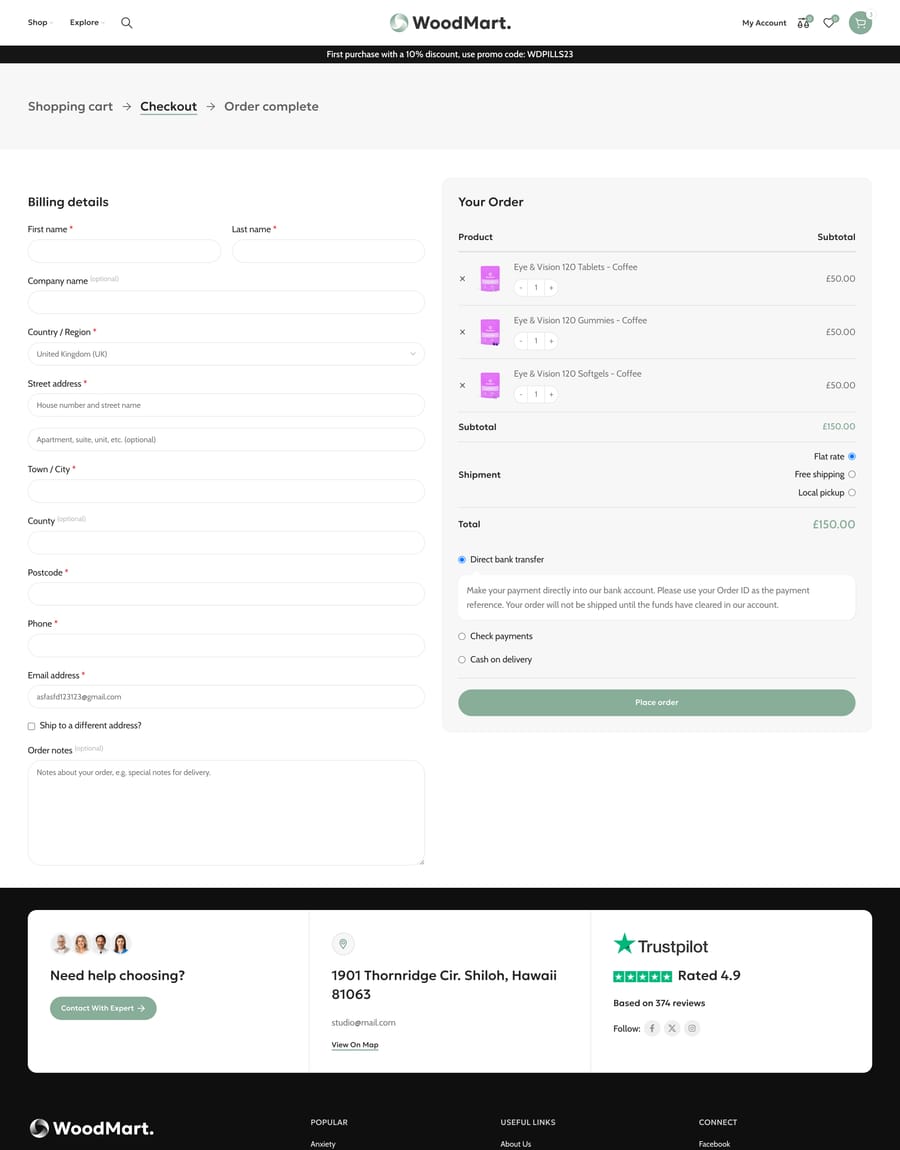Click the WoodMart logo in header
Viewport: 900px width, 1150px height.
450,23
